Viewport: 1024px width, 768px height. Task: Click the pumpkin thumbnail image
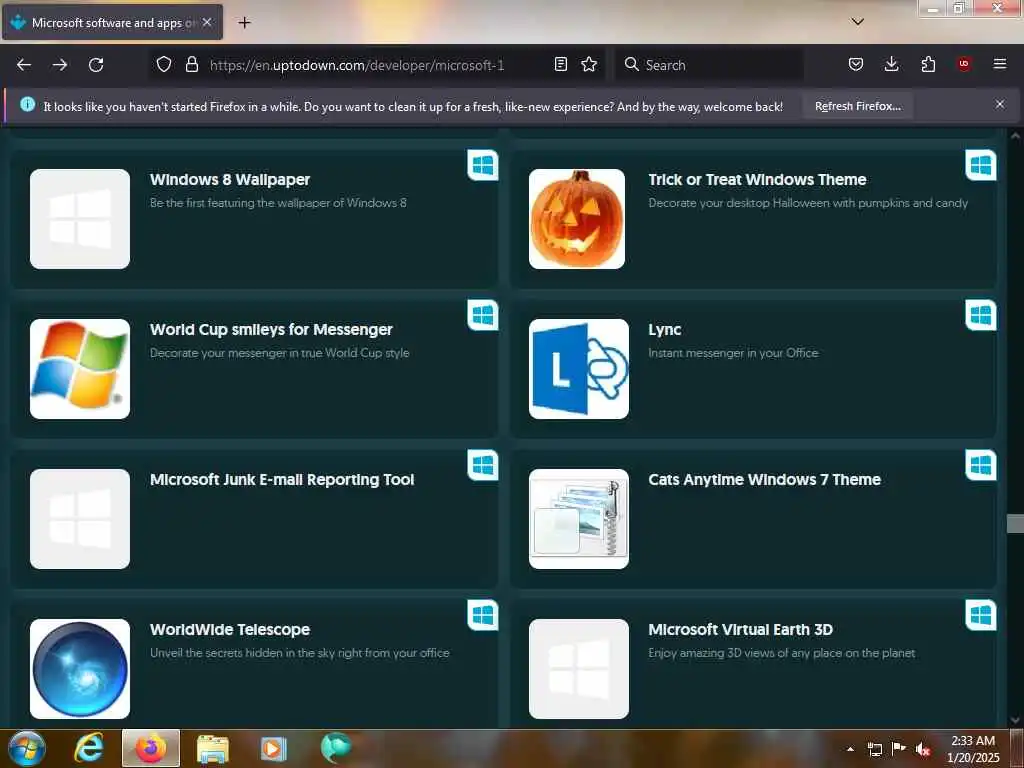(577, 219)
